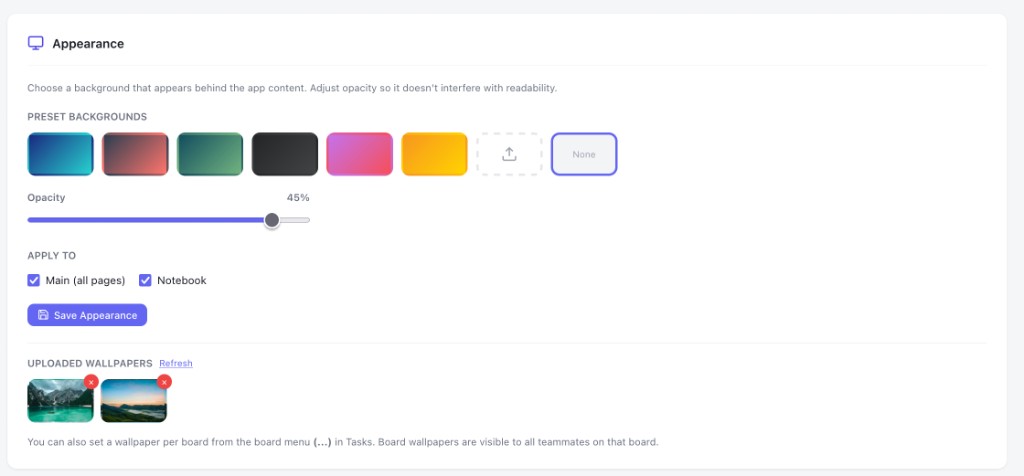This screenshot has height=476, width=1024.
Task: Select the blue-to-teal gradient background
Action: (61, 154)
